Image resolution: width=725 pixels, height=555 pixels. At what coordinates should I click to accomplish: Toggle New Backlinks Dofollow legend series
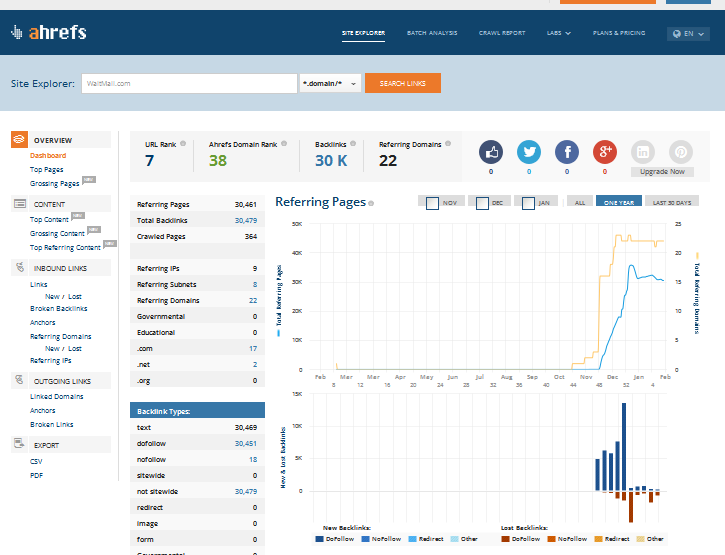coord(334,539)
